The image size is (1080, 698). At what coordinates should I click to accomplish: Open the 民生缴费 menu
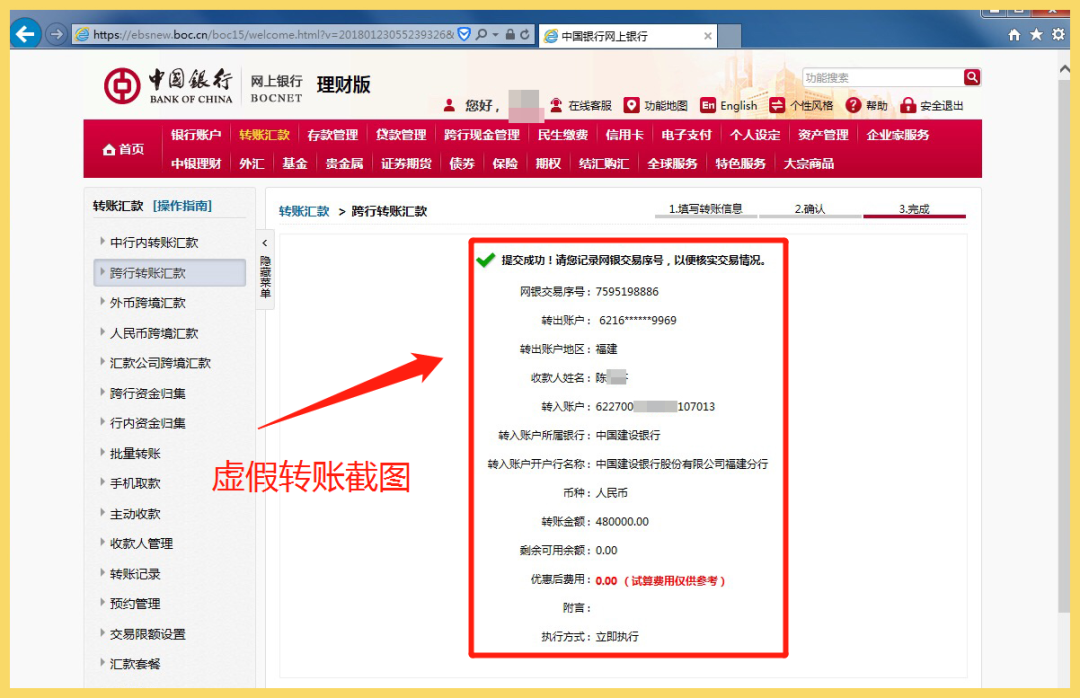tap(563, 134)
